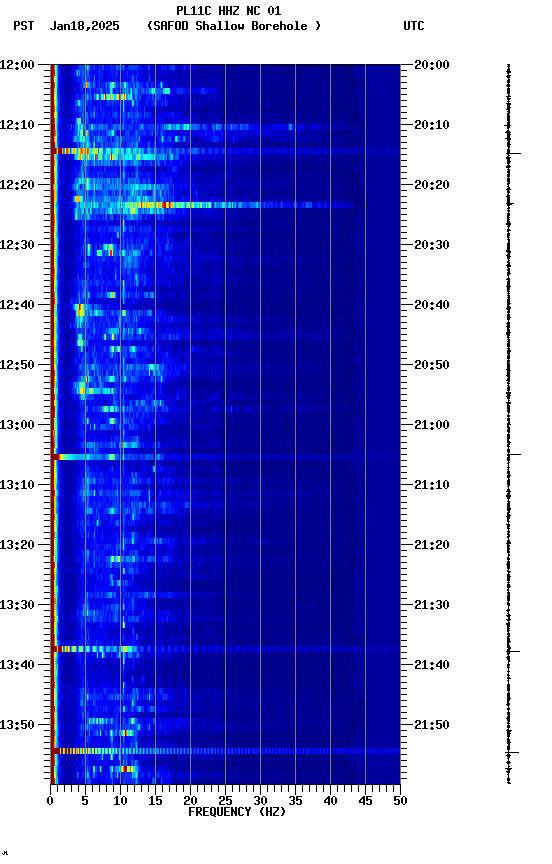Click the date label Jan18,2025

click(x=84, y=26)
